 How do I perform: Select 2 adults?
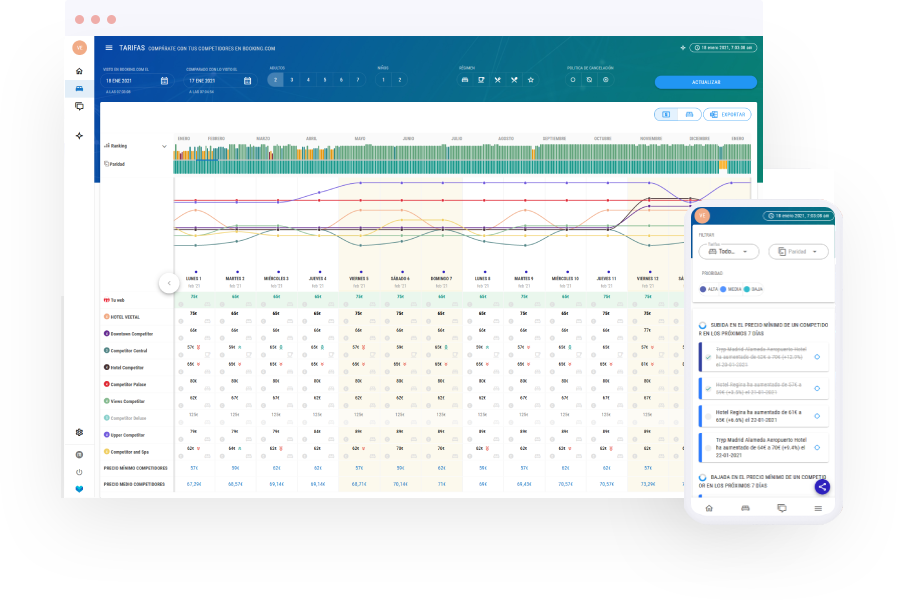275,80
